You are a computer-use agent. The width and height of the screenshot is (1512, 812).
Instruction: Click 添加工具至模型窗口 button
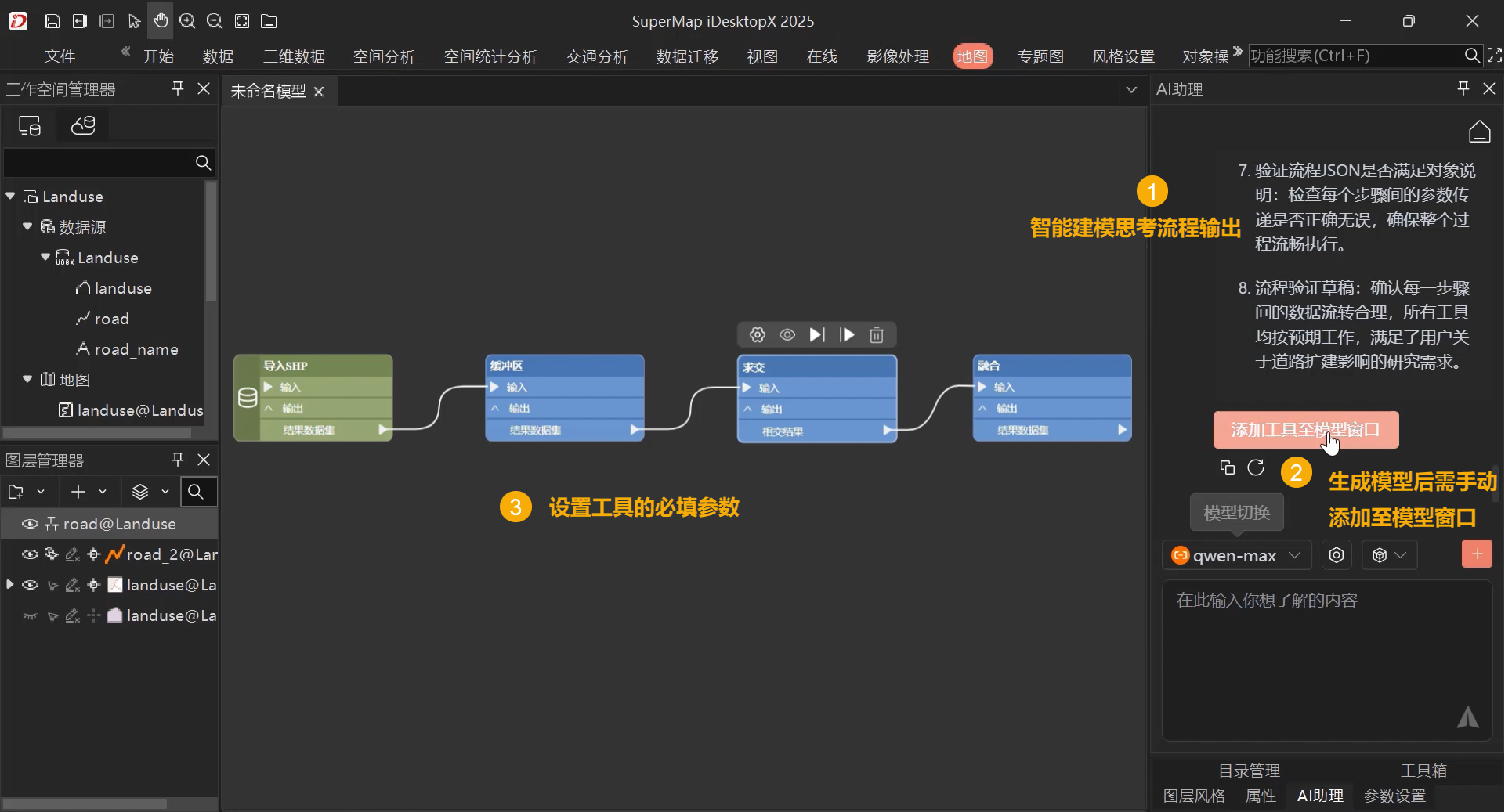point(1305,430)
